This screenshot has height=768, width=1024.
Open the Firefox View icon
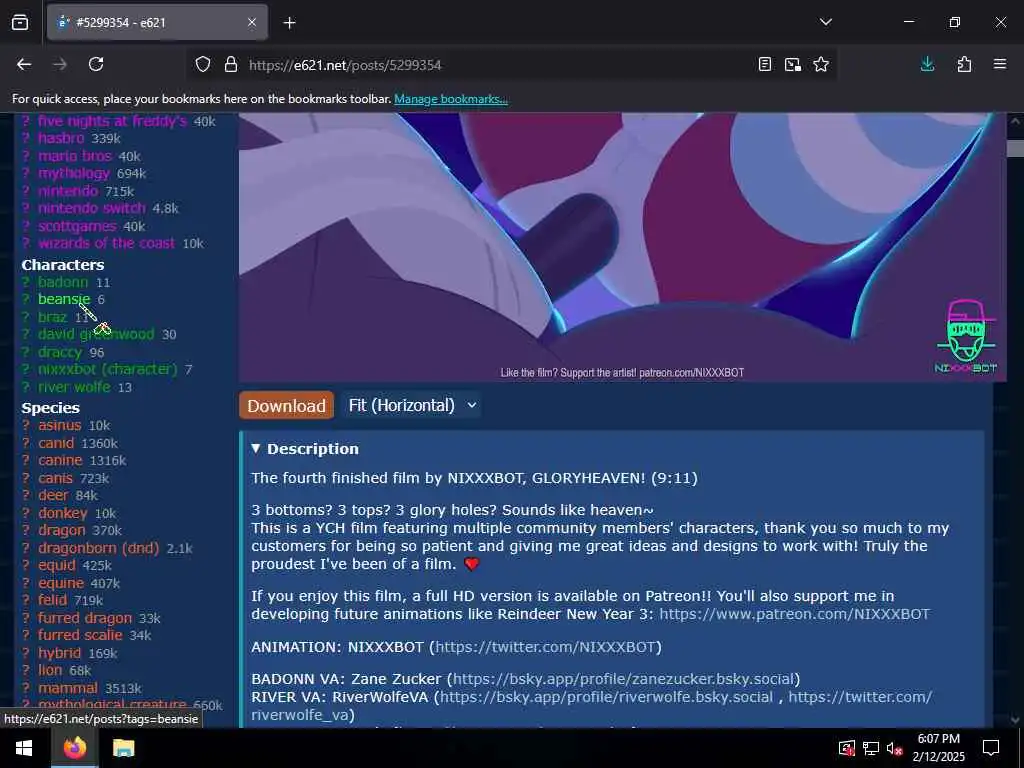[x=20, y=23]
